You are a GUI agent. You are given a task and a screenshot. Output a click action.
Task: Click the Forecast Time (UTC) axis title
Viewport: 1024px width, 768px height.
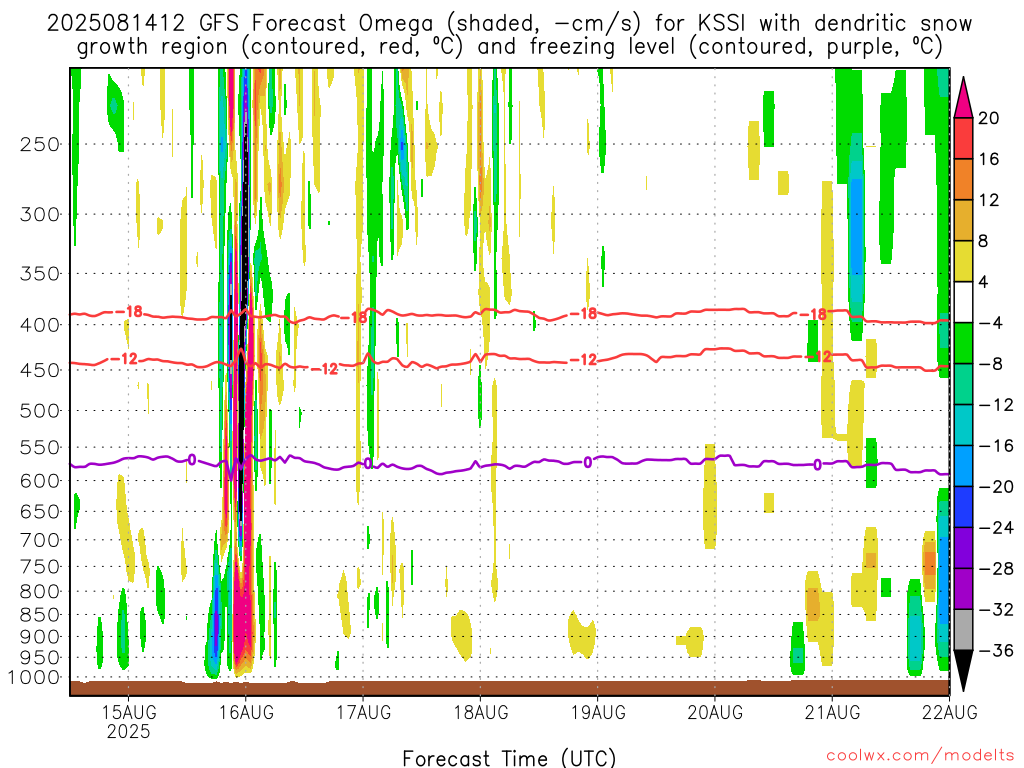pos(509,758)
